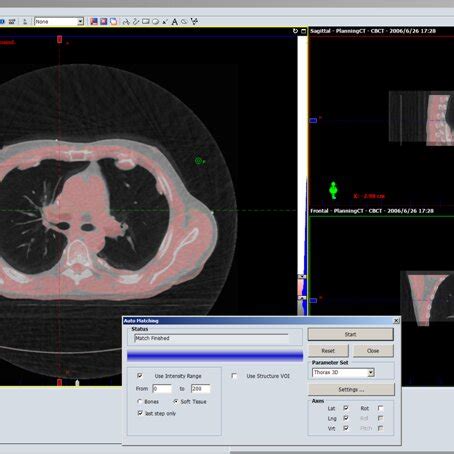Select the ellipse drawing tool
454x454 pixels.
point(155,22)
